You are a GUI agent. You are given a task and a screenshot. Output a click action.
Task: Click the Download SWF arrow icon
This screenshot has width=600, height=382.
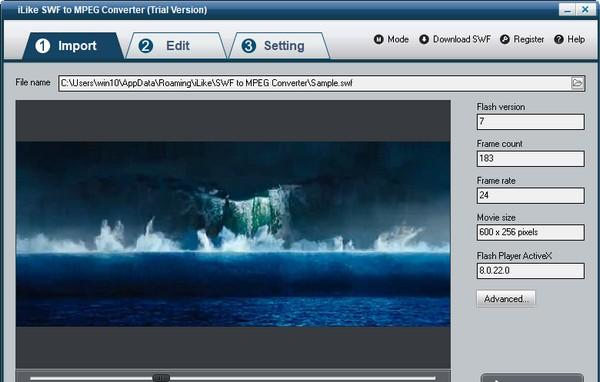click(424, 39)
